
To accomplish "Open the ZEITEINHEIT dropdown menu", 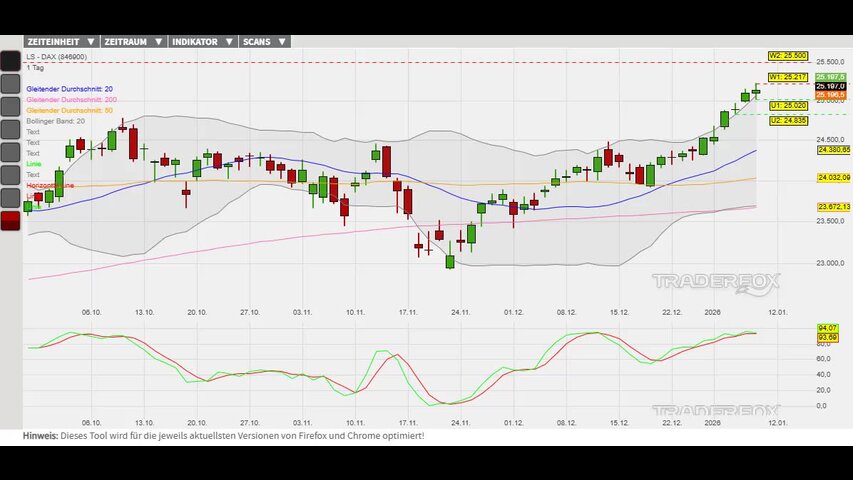I will click(60, 42).
